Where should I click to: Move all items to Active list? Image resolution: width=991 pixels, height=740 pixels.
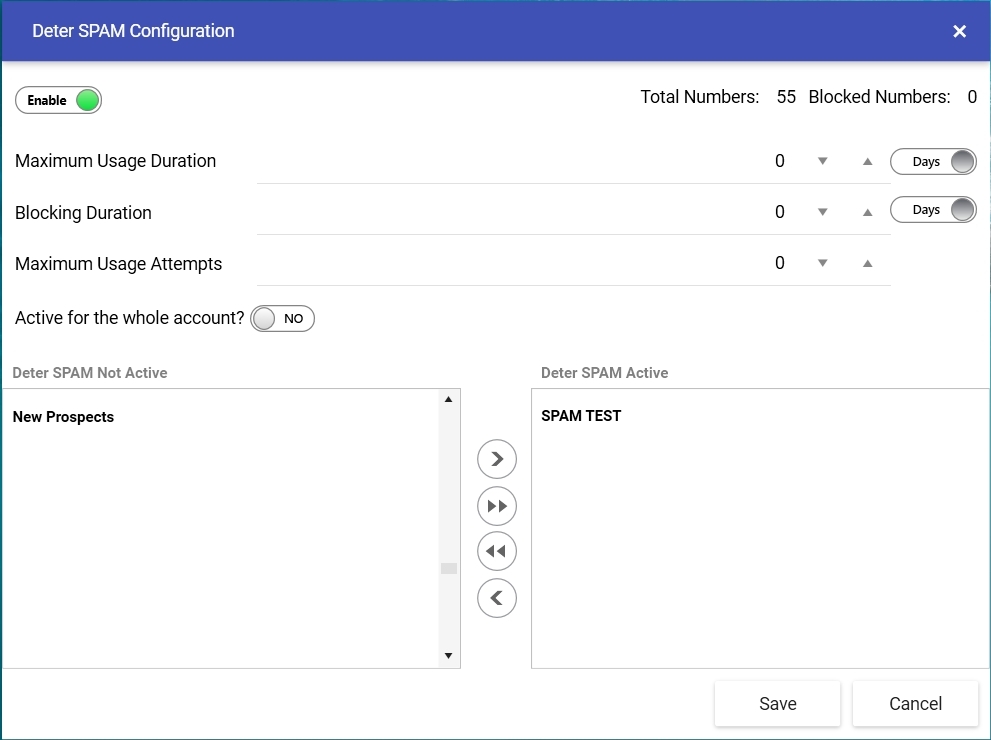pyautogui.click(x=497, y=506)
